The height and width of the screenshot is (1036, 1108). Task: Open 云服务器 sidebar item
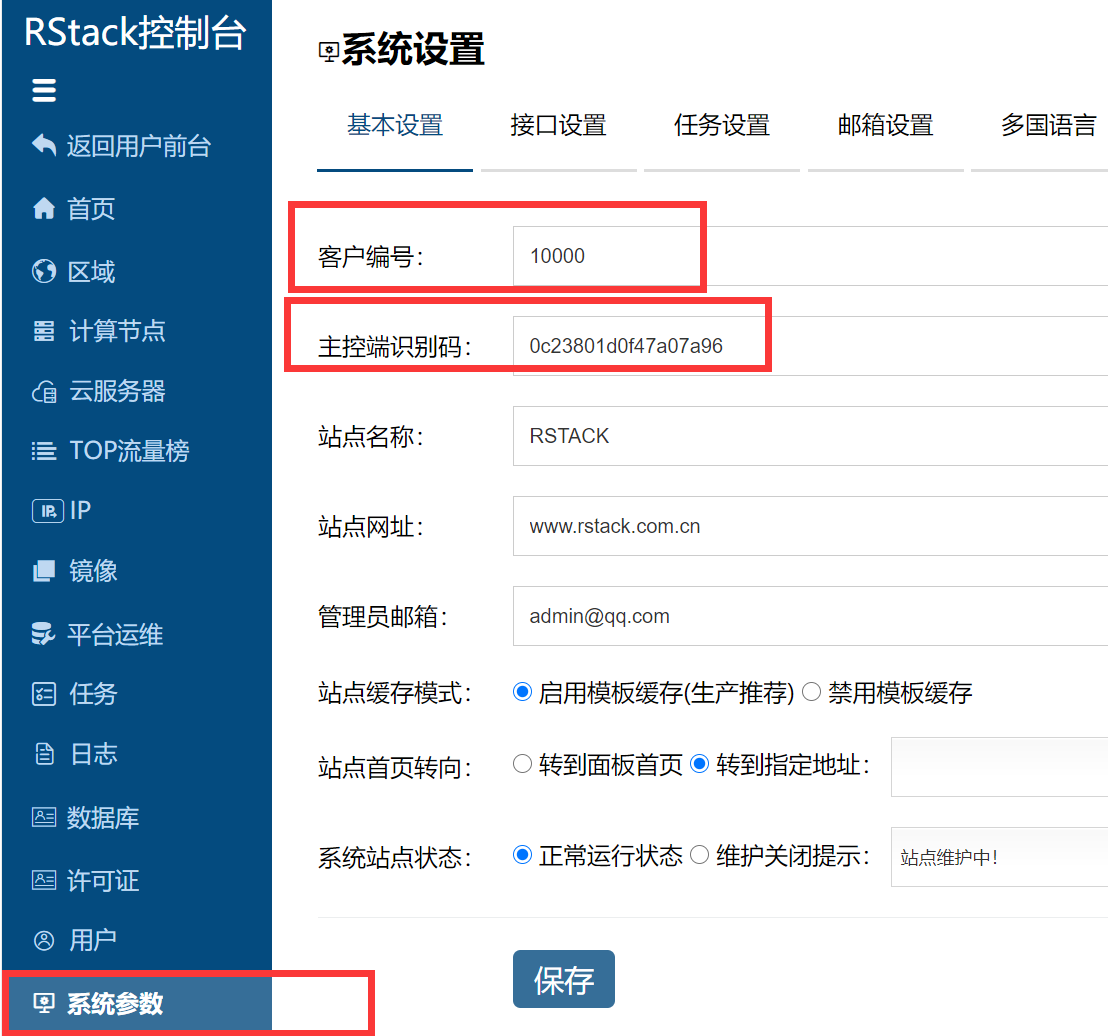[117, 392]
